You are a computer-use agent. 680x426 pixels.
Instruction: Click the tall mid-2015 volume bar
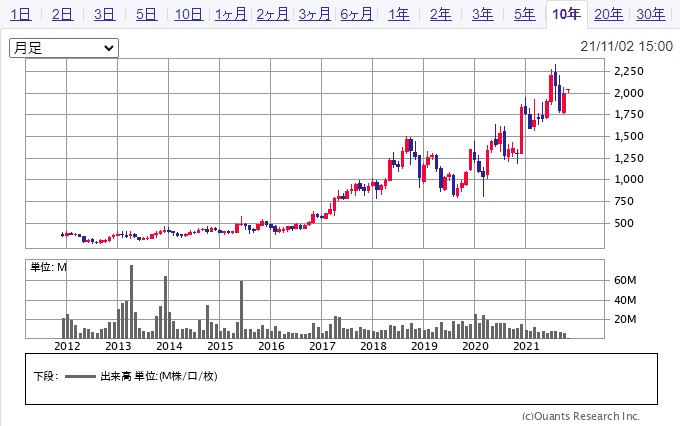(x=242, y=310)
